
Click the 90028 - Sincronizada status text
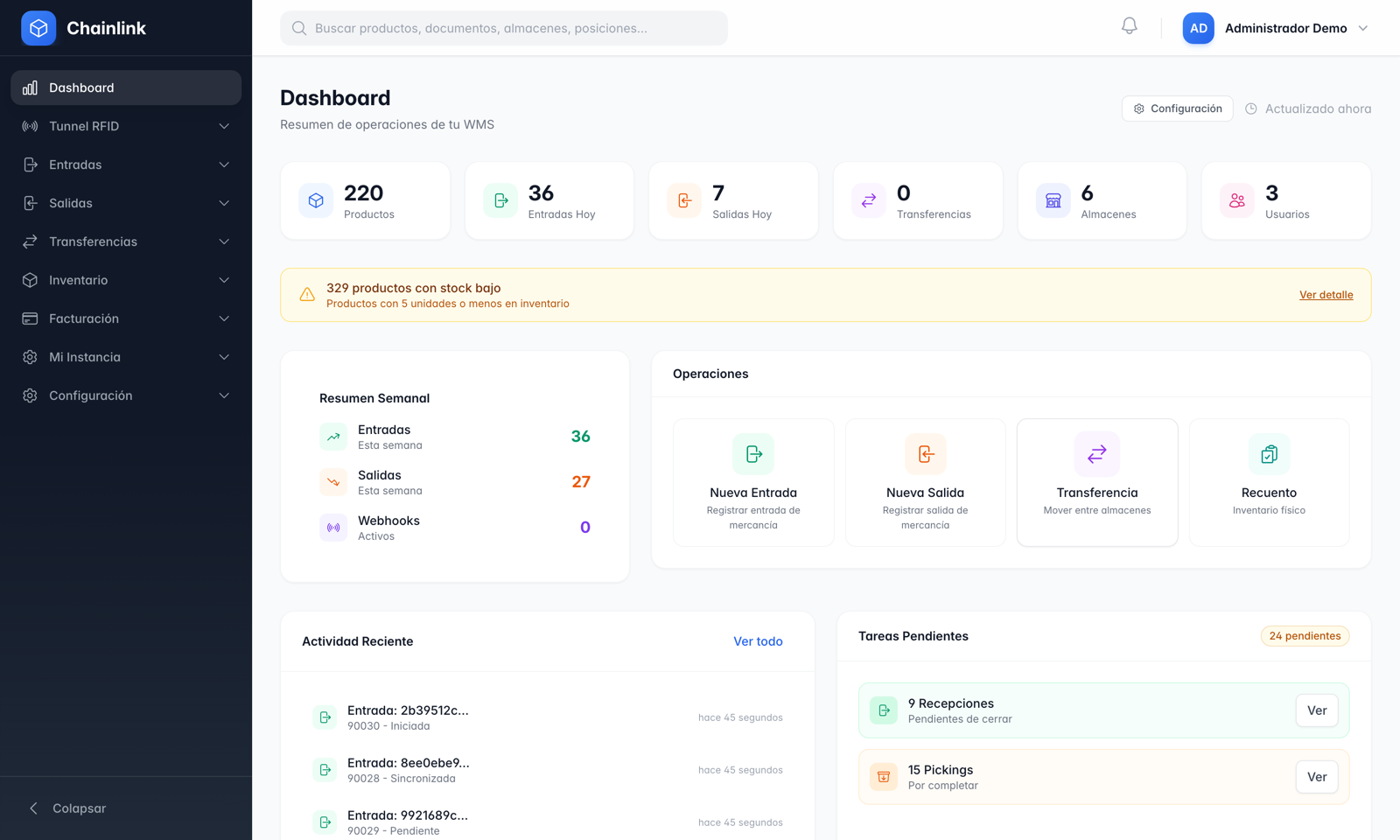tap(402, 779)
